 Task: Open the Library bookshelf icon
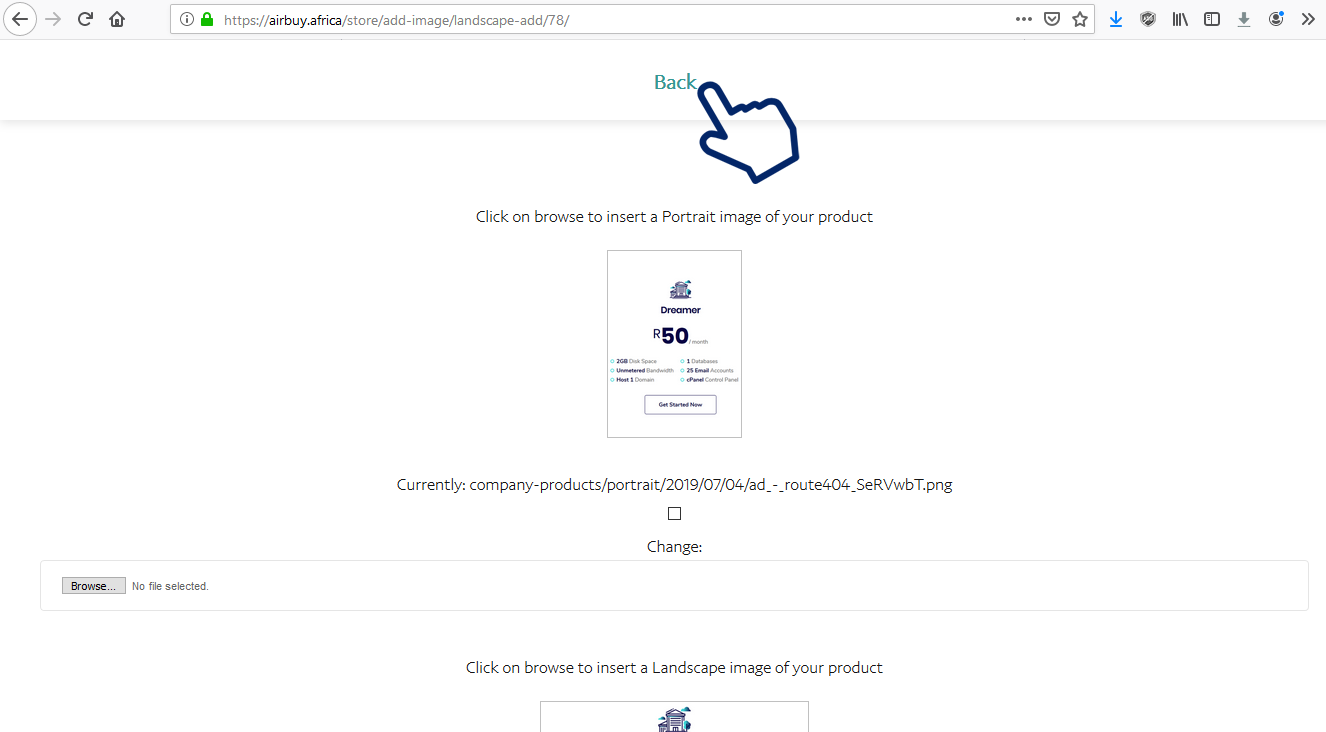tap(1180, 19)
